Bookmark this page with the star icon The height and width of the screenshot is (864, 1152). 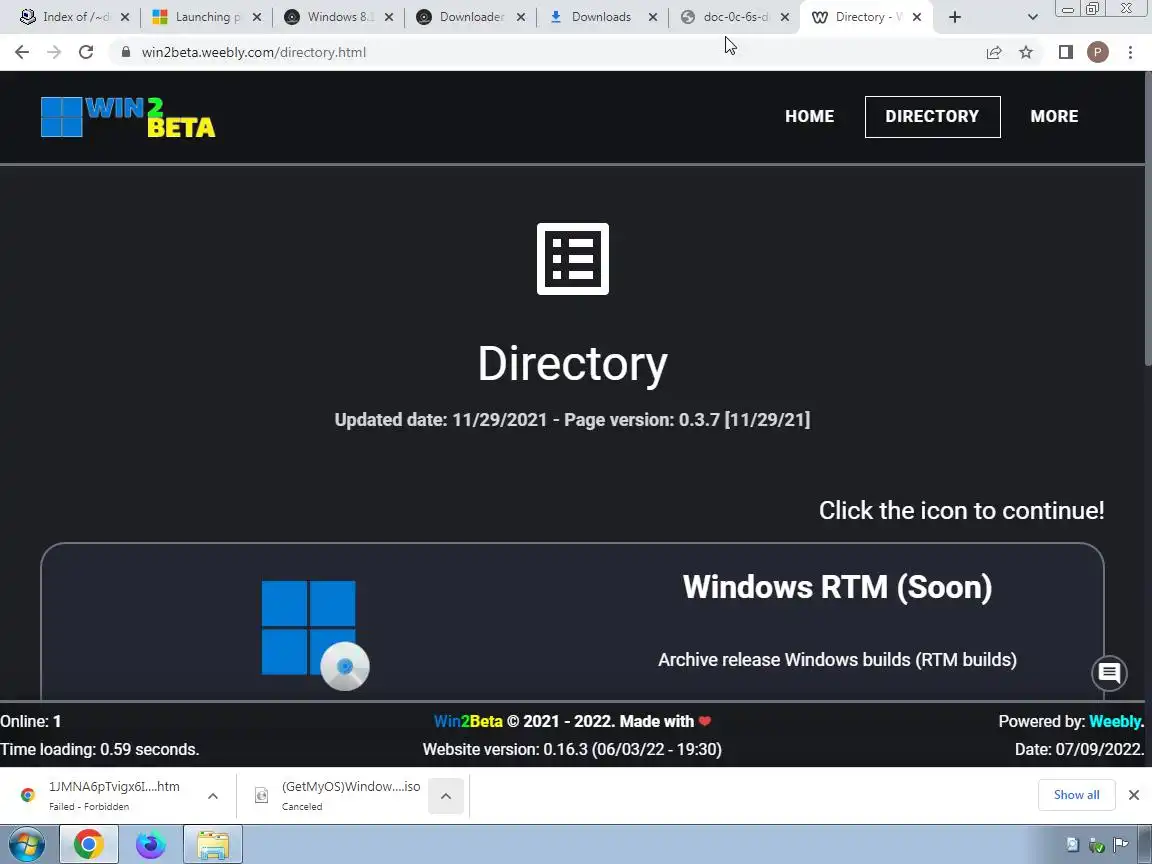click(1026, 52)
